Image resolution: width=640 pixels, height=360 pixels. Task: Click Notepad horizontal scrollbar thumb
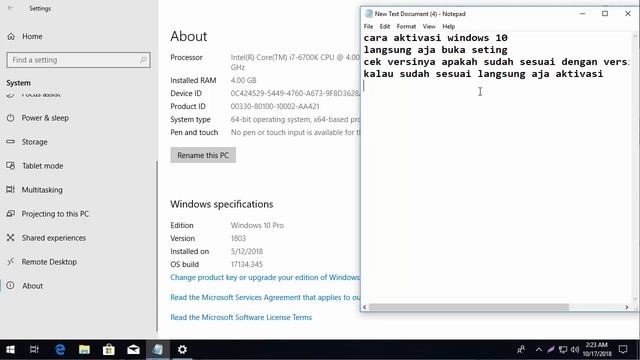pos(469,307)
